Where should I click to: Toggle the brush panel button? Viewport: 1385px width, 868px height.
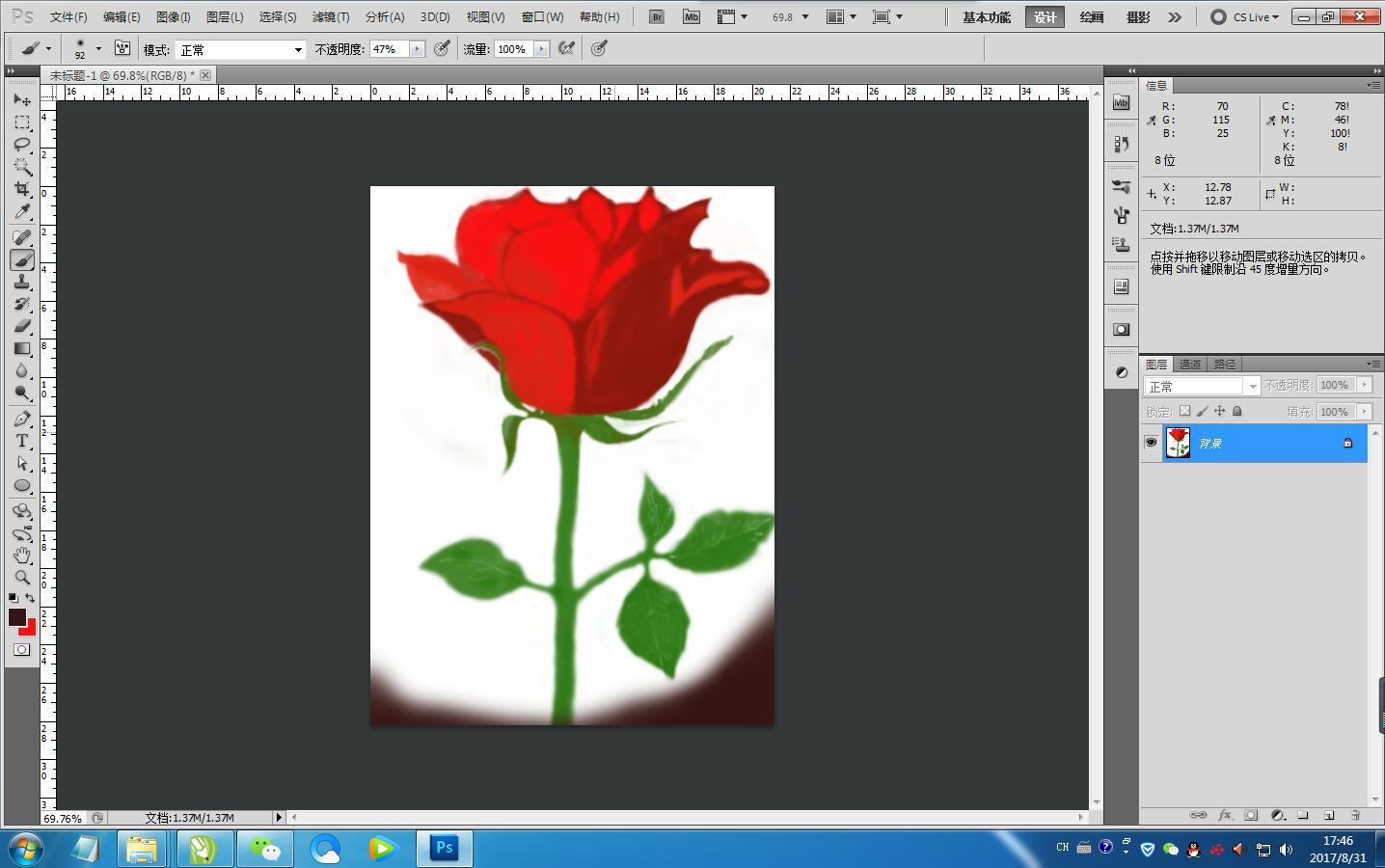(122, 49)
